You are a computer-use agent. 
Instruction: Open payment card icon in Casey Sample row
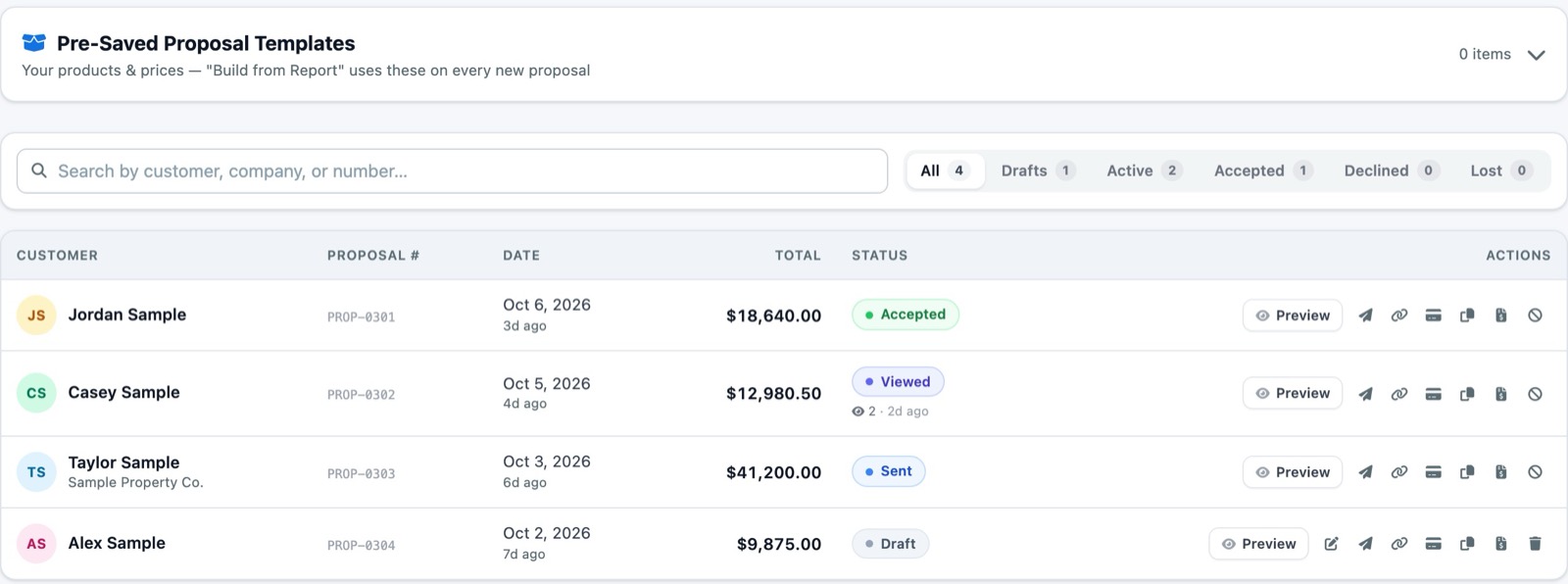click(1433, 394)
